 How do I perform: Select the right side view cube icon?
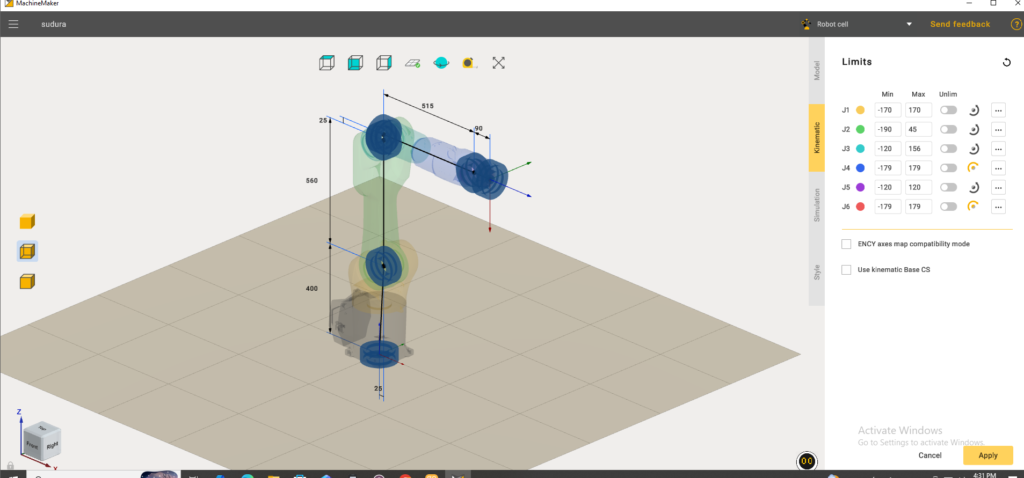(x=384, y=63)
